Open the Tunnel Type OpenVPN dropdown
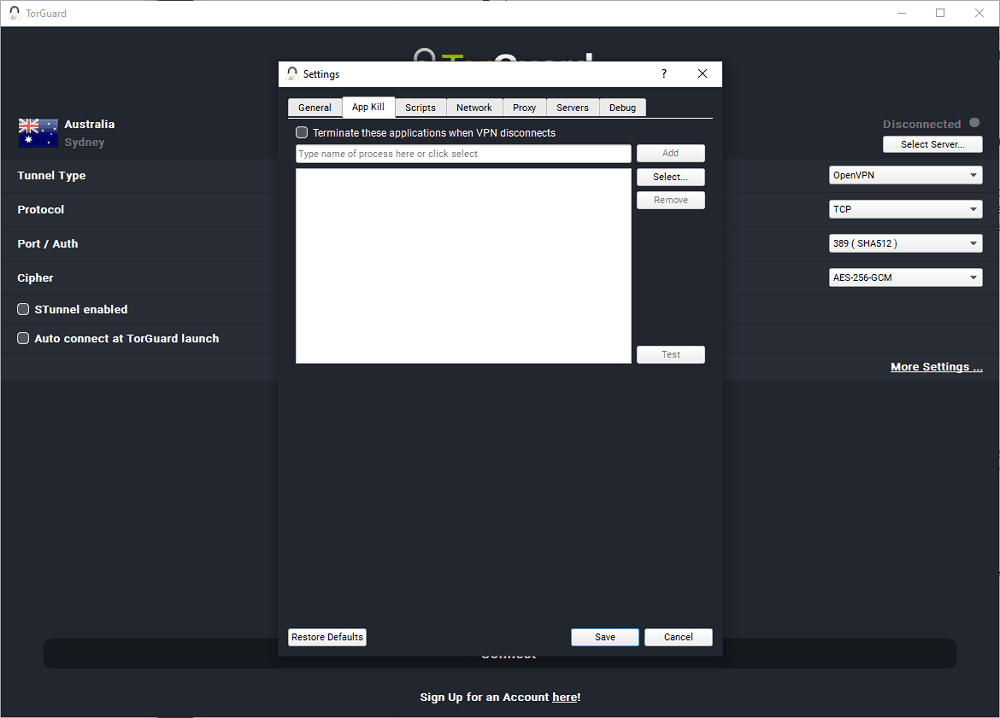Screen dimensions: 1000x718 (x=905, y=175)
